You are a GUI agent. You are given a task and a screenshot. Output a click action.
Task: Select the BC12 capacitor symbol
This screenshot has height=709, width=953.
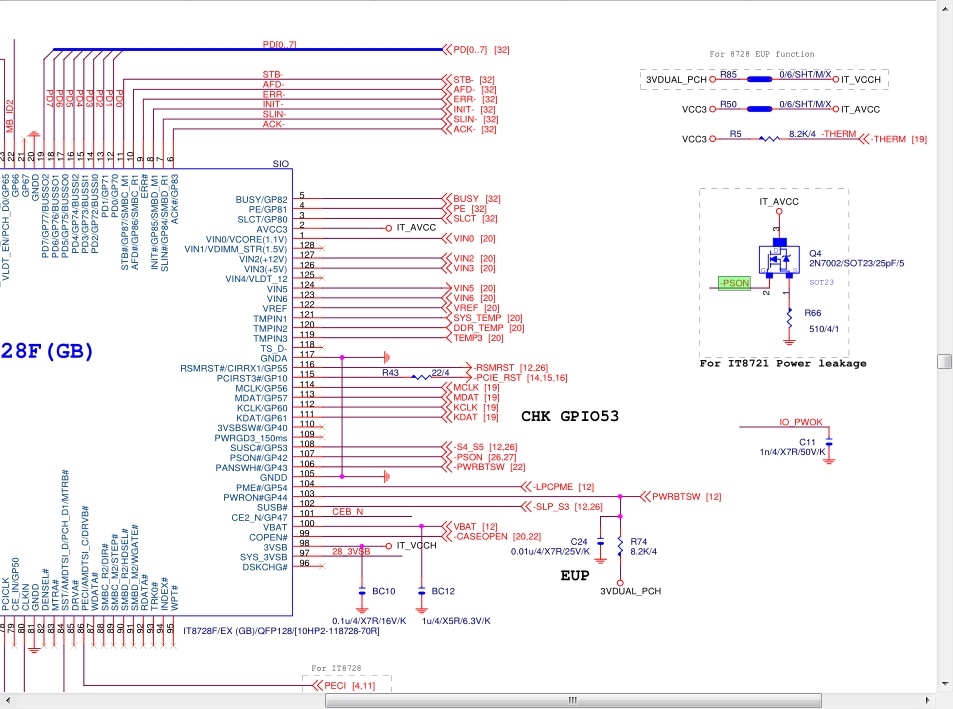[x=421, y=591]
